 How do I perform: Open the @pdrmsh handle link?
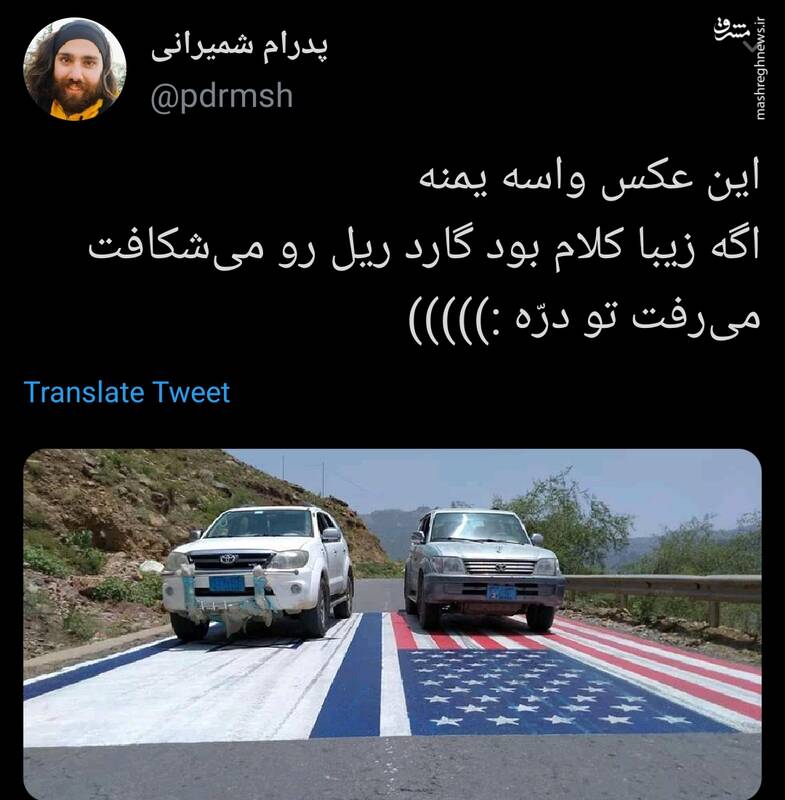(x=222, y=97)
